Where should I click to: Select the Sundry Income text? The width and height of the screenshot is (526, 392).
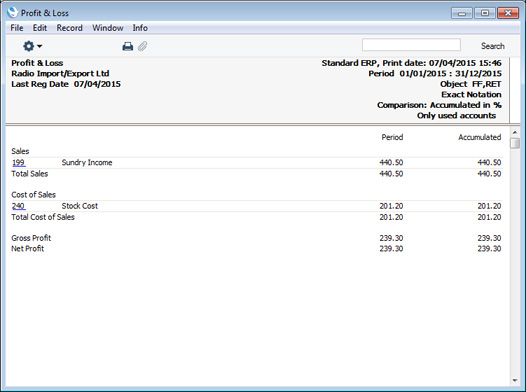tap(87, 163)
